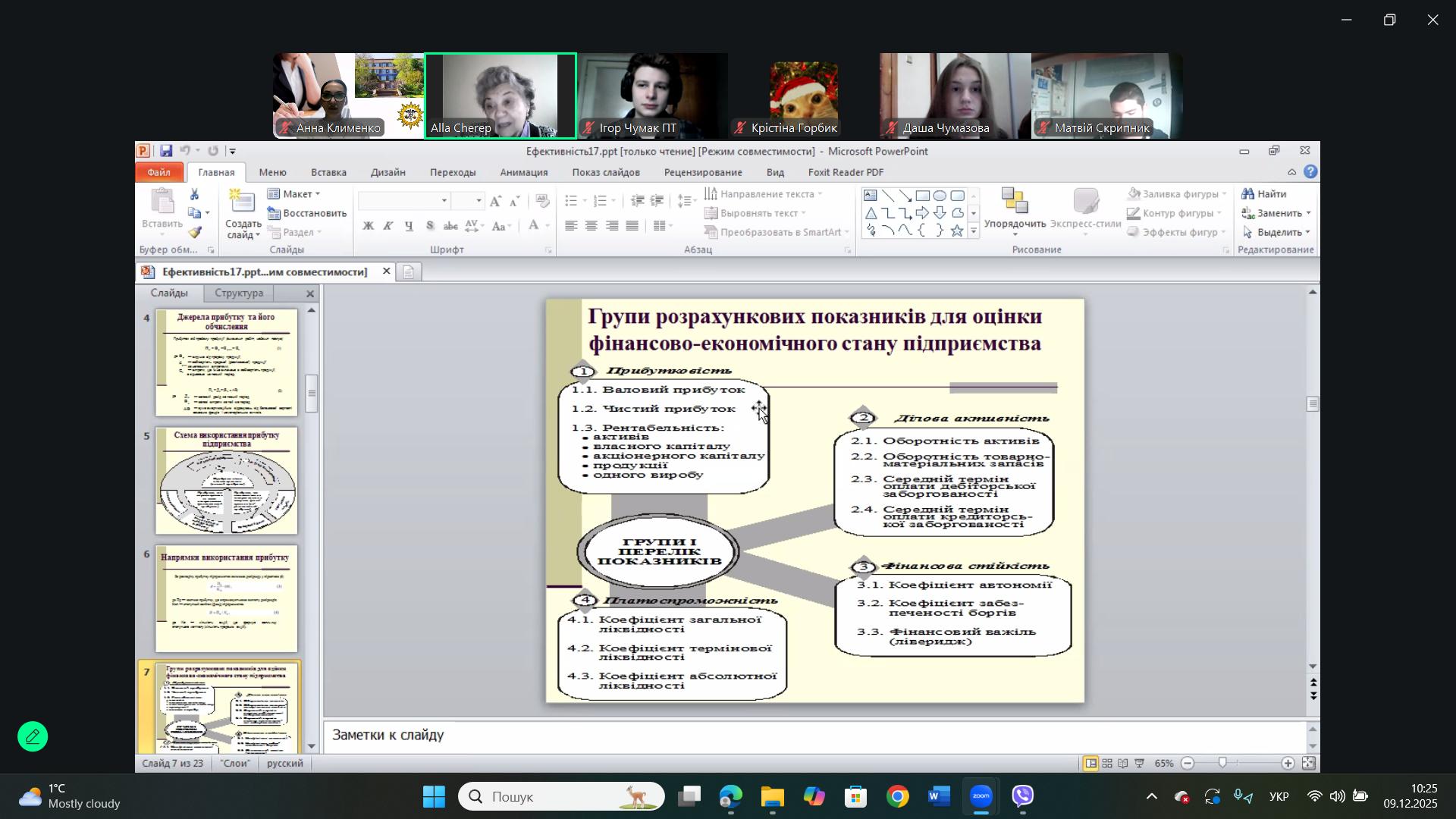Click the Восстановить reset button
The height and width of the screenshot is (819, 1456).
307,213
